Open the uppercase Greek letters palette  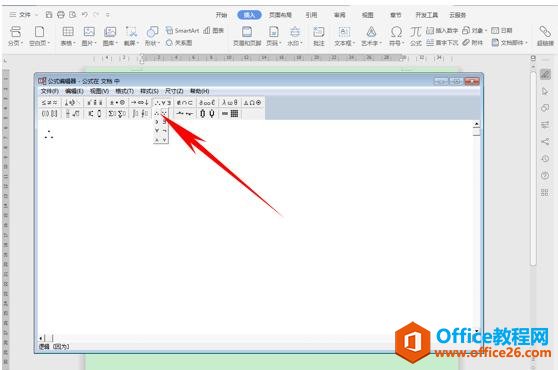[252, 102]
